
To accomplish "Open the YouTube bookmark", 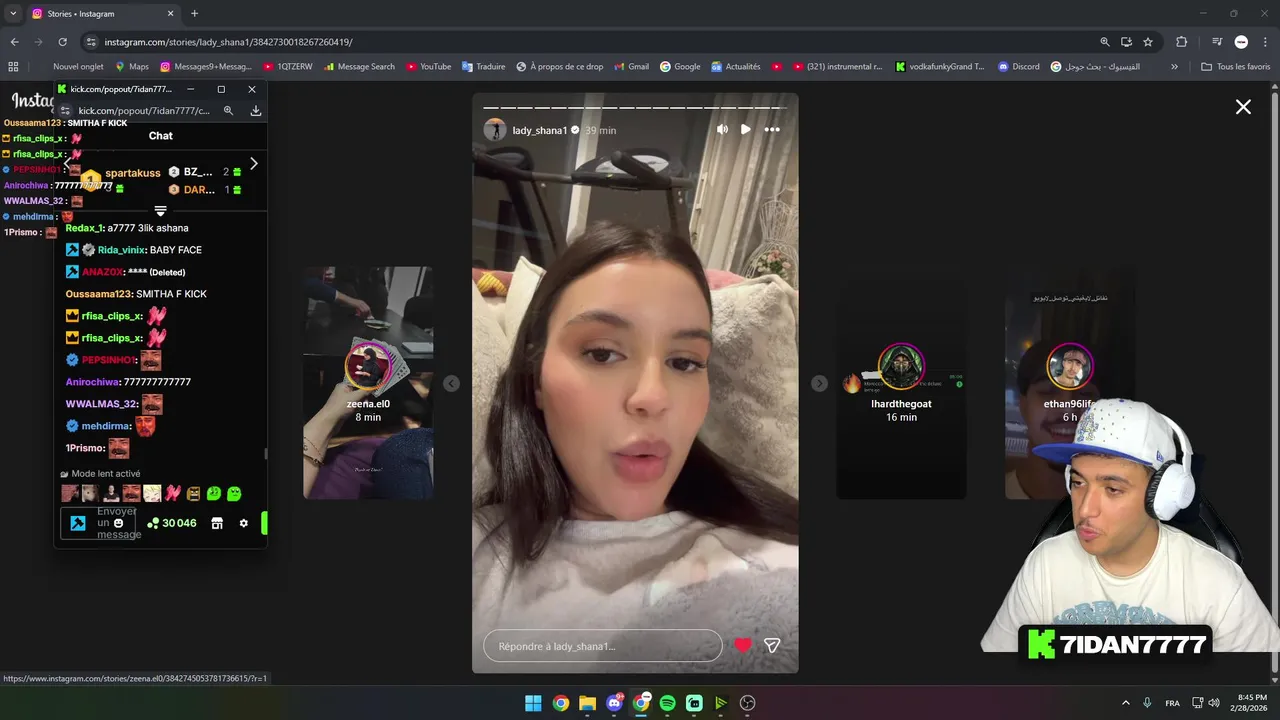I will pos(428,67).
